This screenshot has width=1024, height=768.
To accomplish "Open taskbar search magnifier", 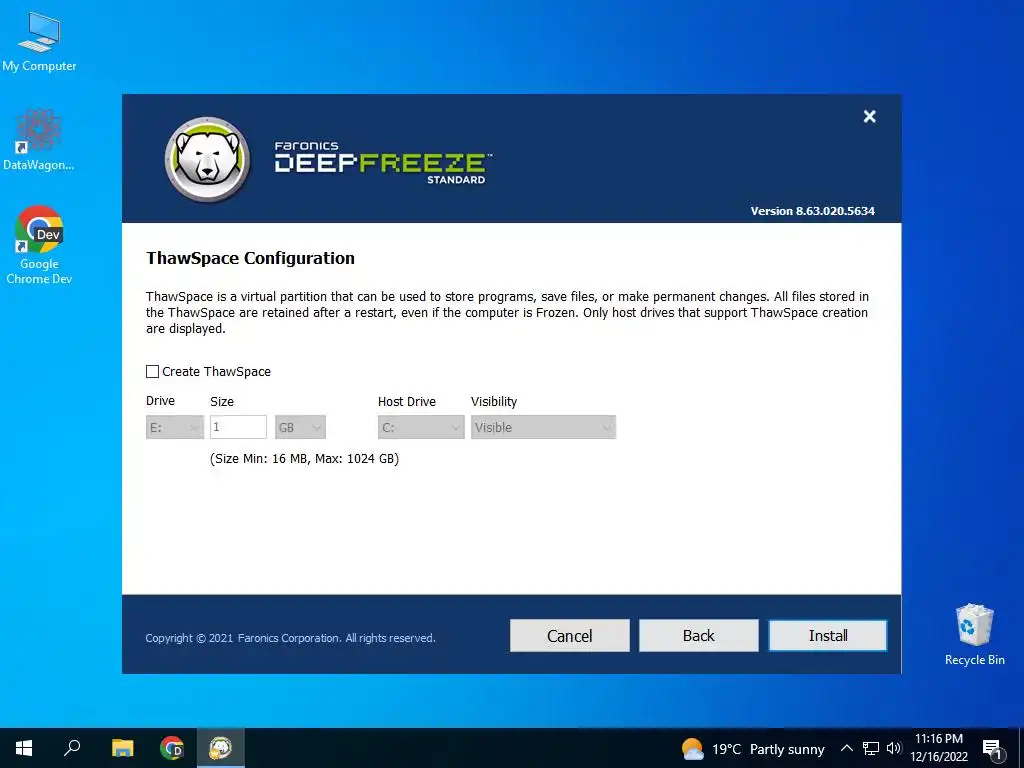I will pos(72,748).
